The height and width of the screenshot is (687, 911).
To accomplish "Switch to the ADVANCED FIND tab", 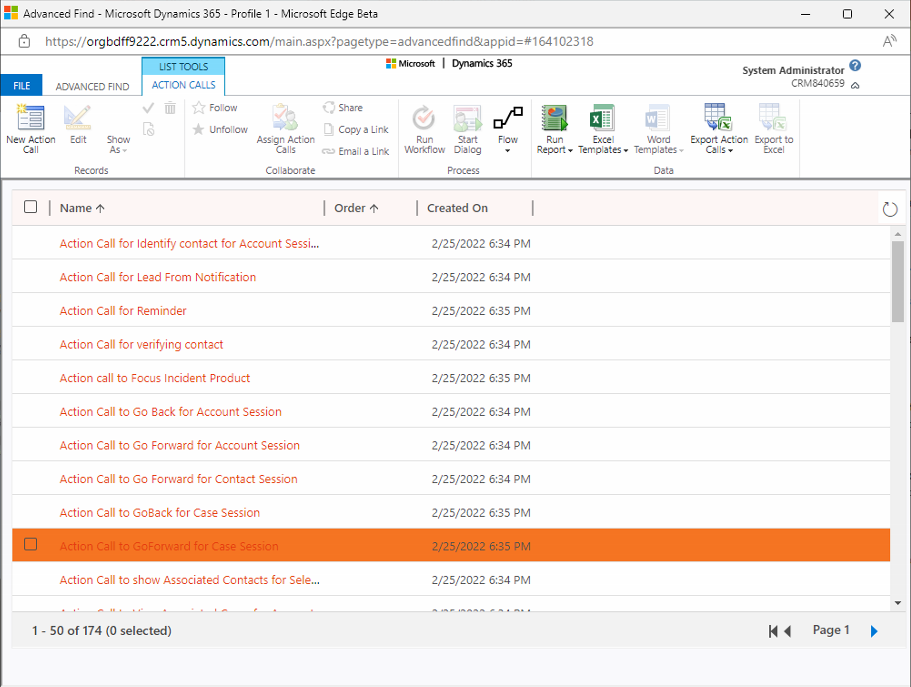I will pyautogui.click(x=92, y=87).
